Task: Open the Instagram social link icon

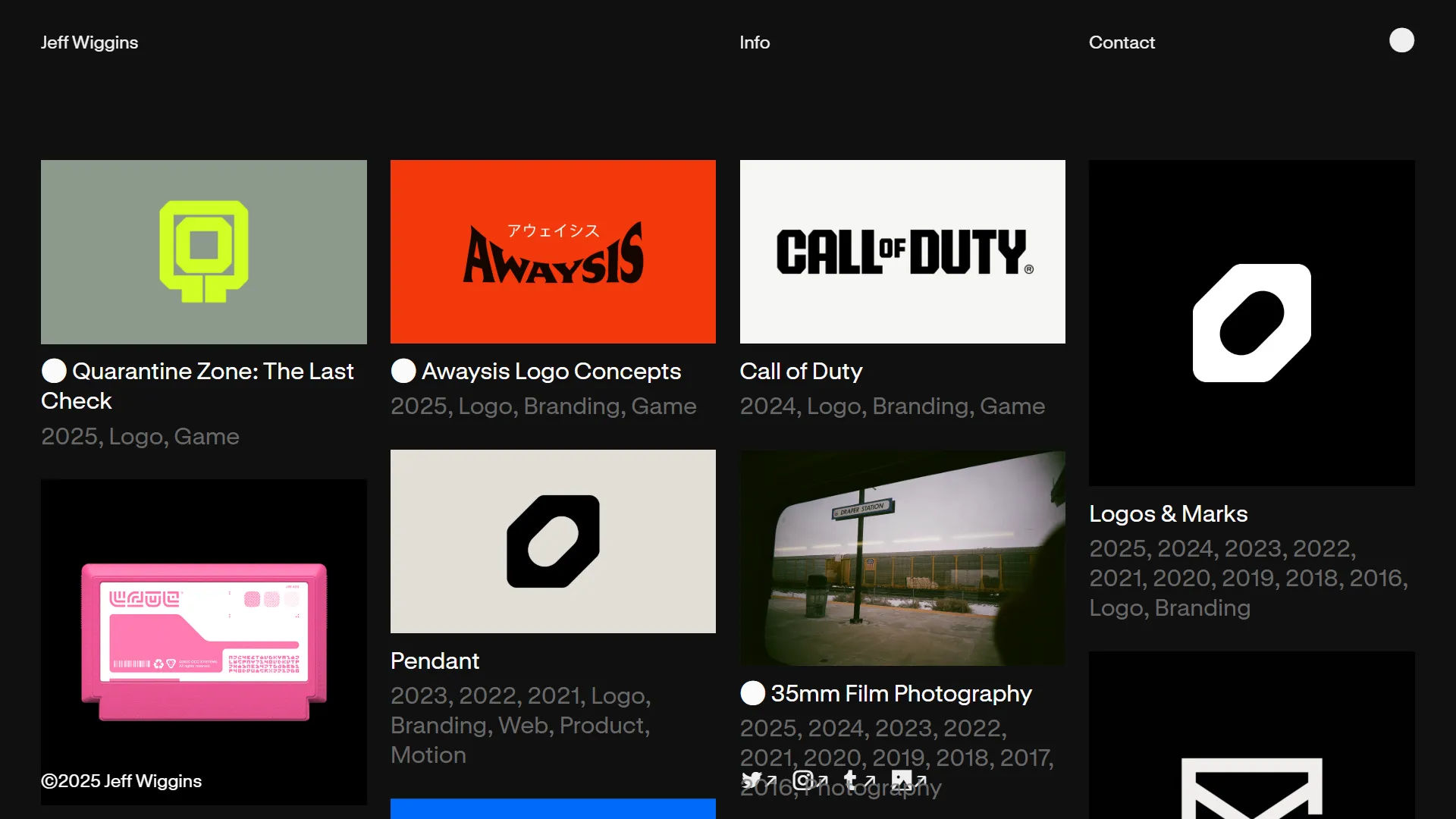Action: [x=803, y=780]
